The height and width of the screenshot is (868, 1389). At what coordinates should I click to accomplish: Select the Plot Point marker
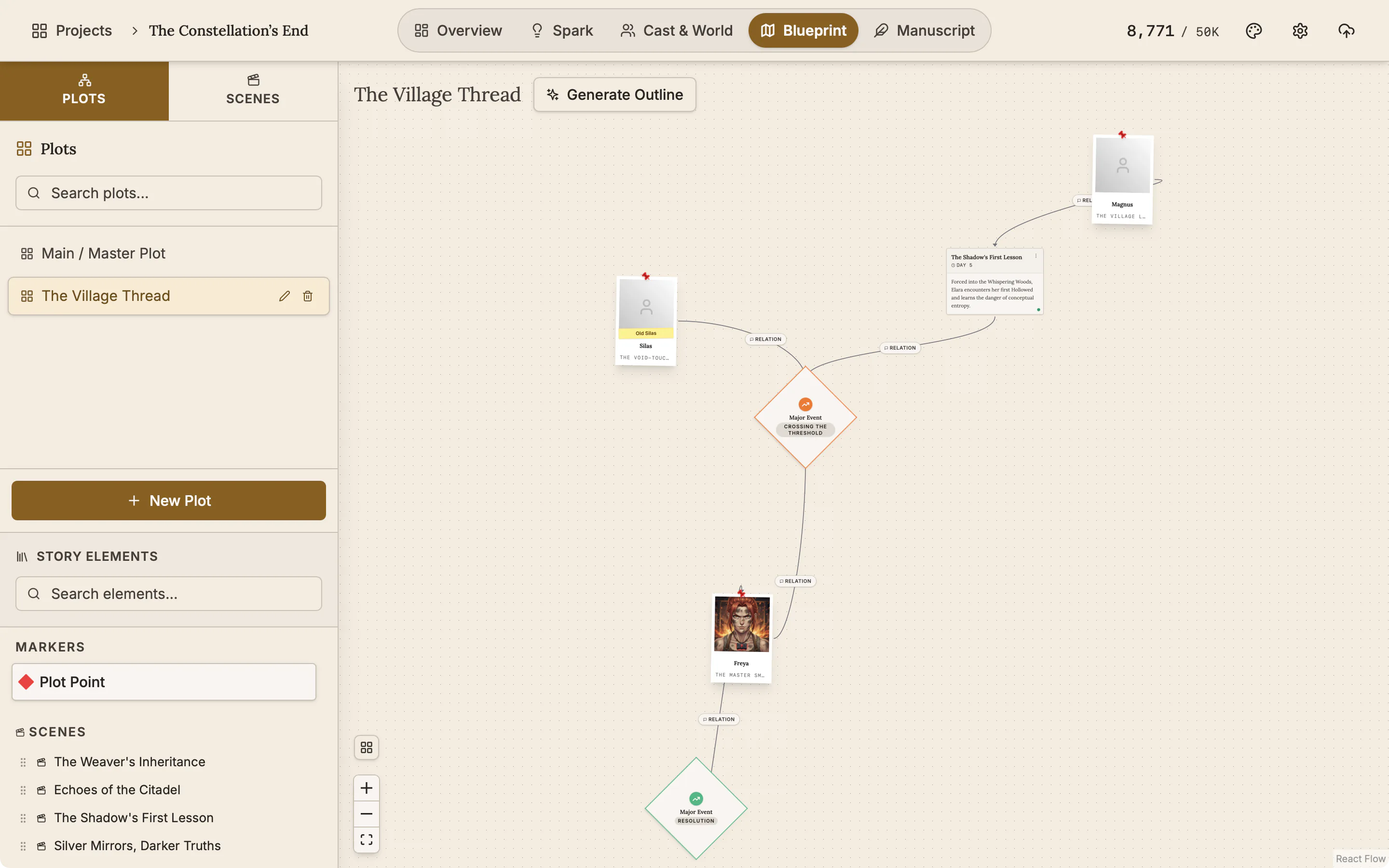click(163, 682)
